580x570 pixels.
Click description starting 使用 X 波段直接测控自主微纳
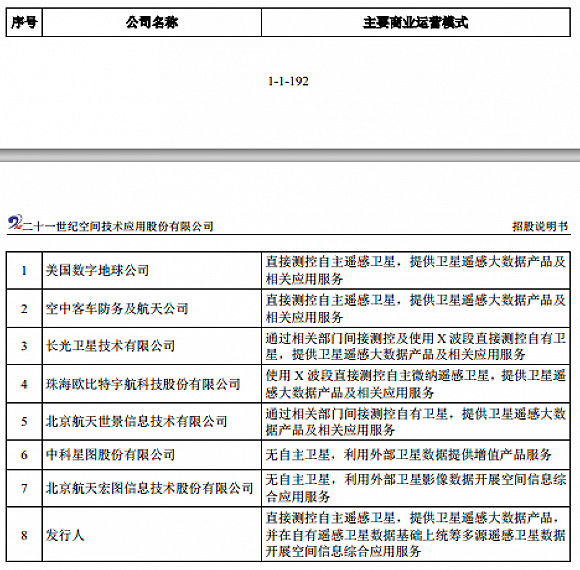(416, 384)
